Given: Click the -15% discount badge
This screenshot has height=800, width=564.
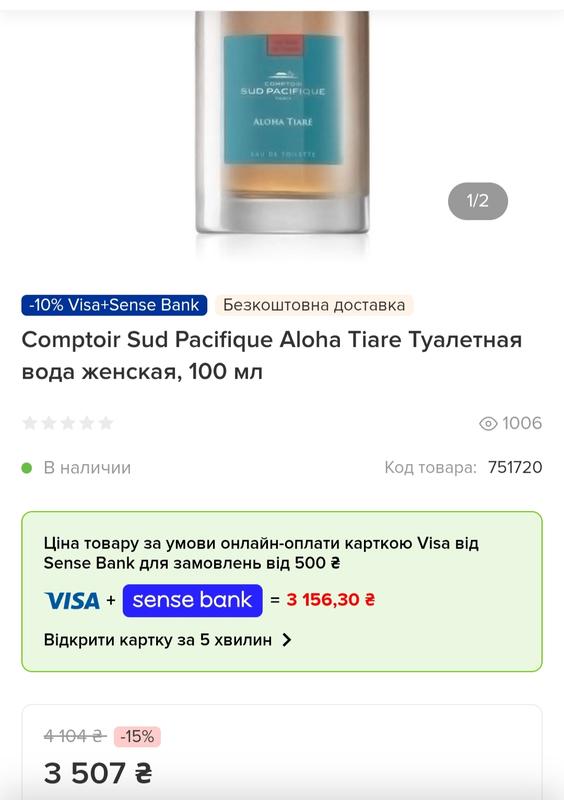Looking at the screenshot, I should [x=137, y=737].
